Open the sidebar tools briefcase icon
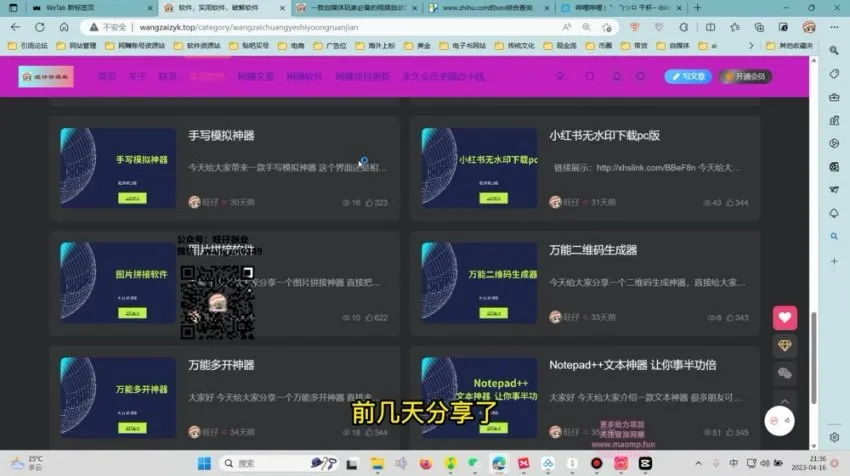 point(834,97)
